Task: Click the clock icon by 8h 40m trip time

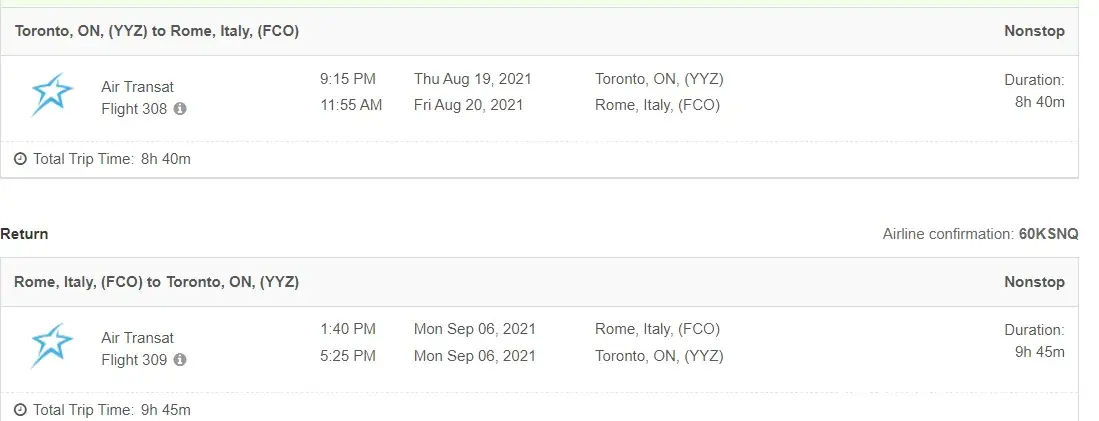Action: (x=20, y=159)
